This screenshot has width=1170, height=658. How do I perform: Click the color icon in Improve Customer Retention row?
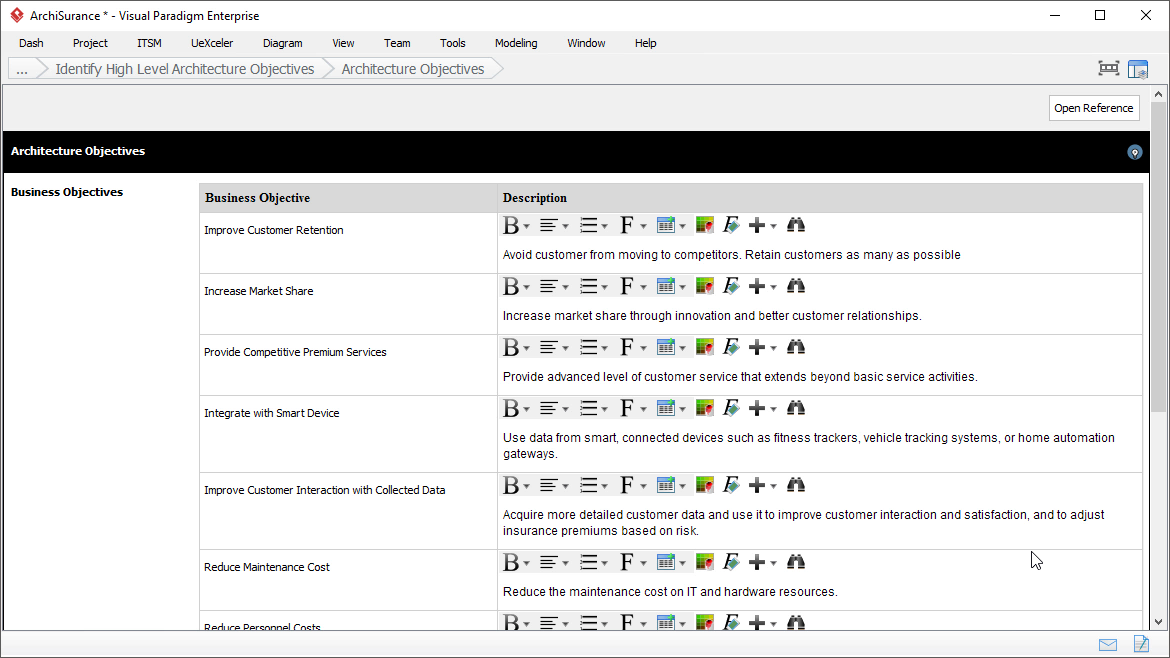(x=704, y=225)
